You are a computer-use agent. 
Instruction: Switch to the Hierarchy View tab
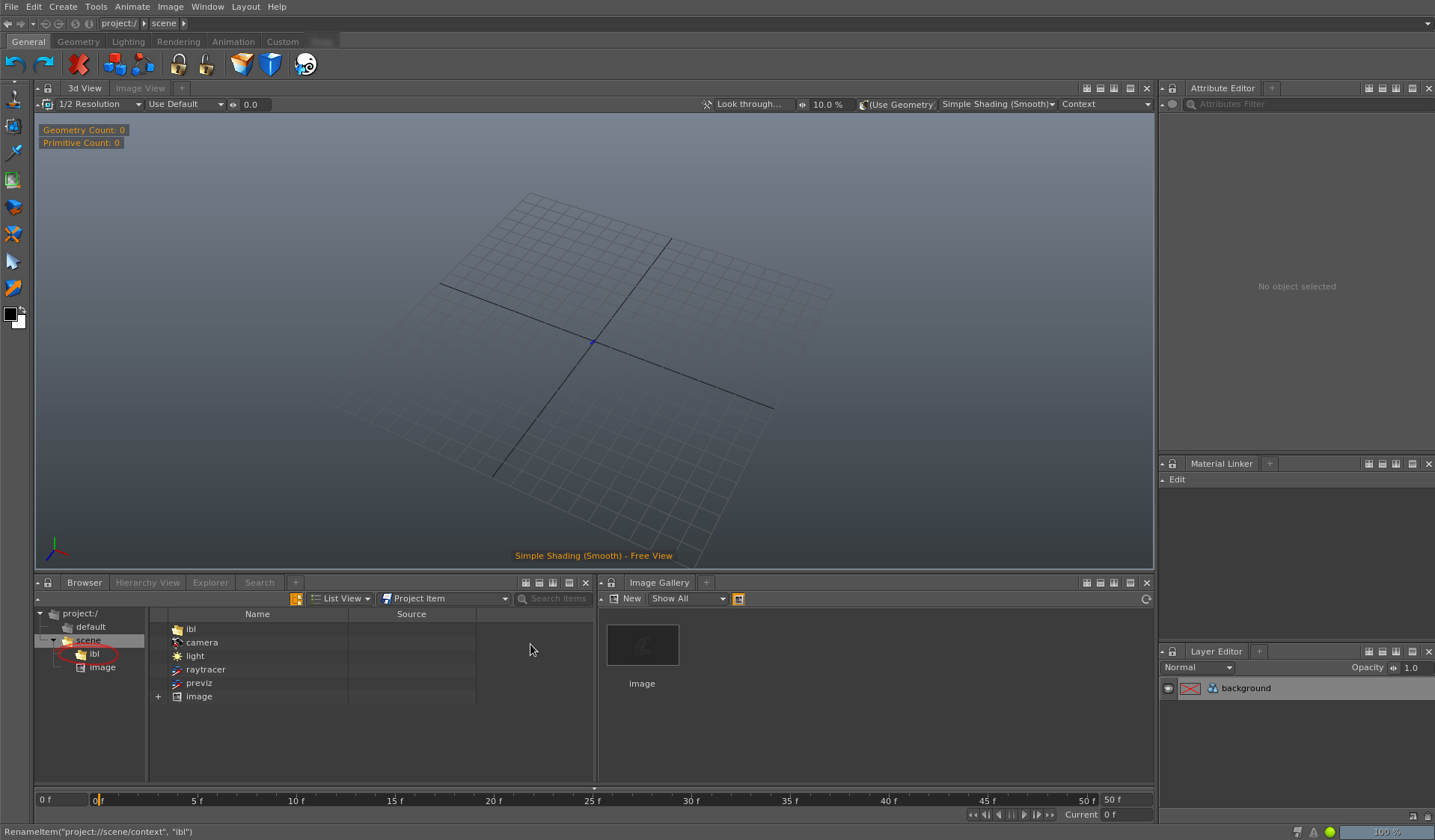point(148,583)
